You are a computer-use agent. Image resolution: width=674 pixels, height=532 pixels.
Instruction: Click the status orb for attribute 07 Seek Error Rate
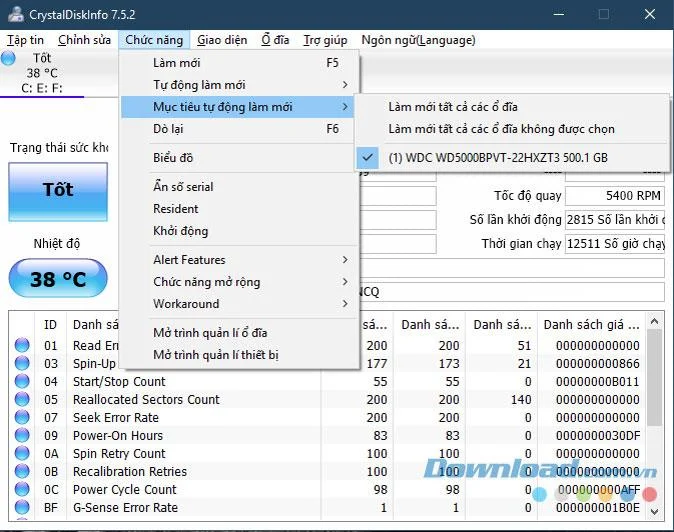coord(22,417)
